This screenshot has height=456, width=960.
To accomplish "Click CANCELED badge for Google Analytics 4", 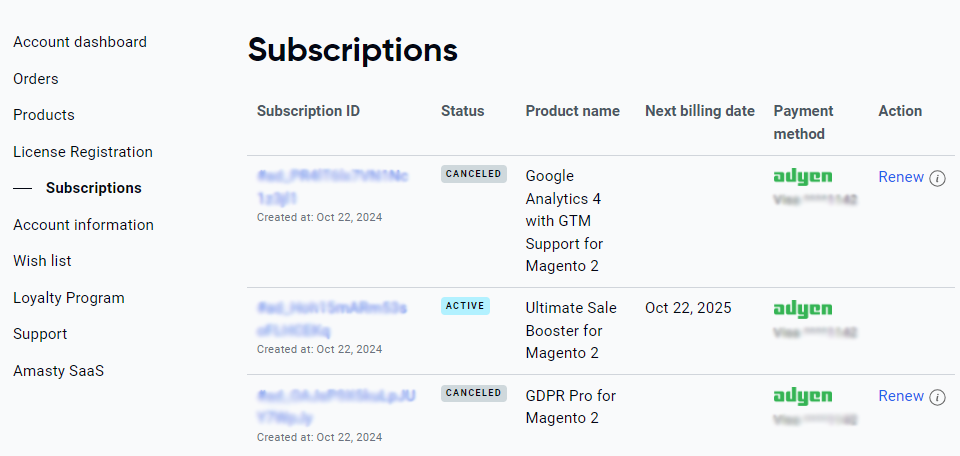I will [x=474, y=174].
